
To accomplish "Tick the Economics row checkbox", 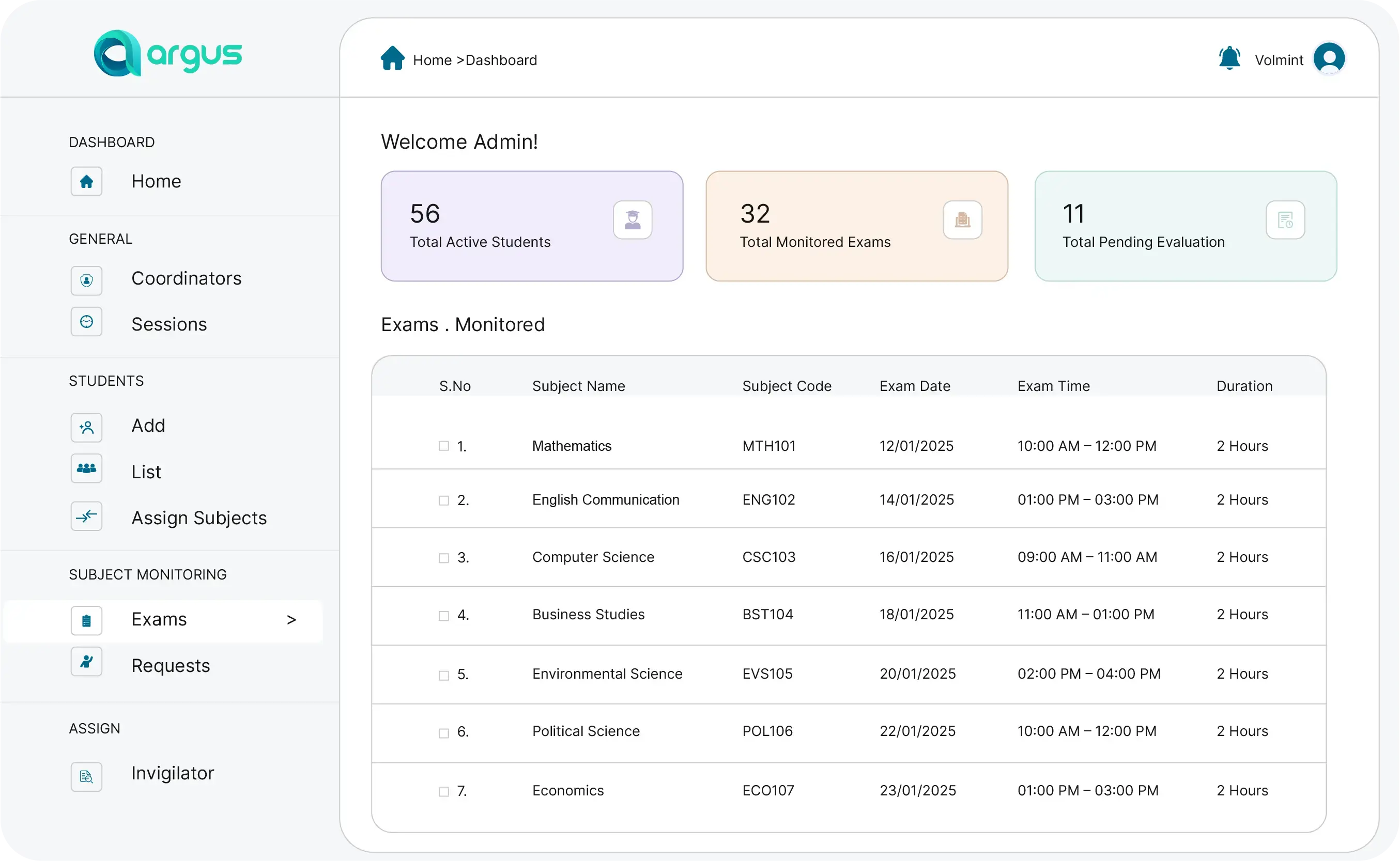I will coord(444,791).
